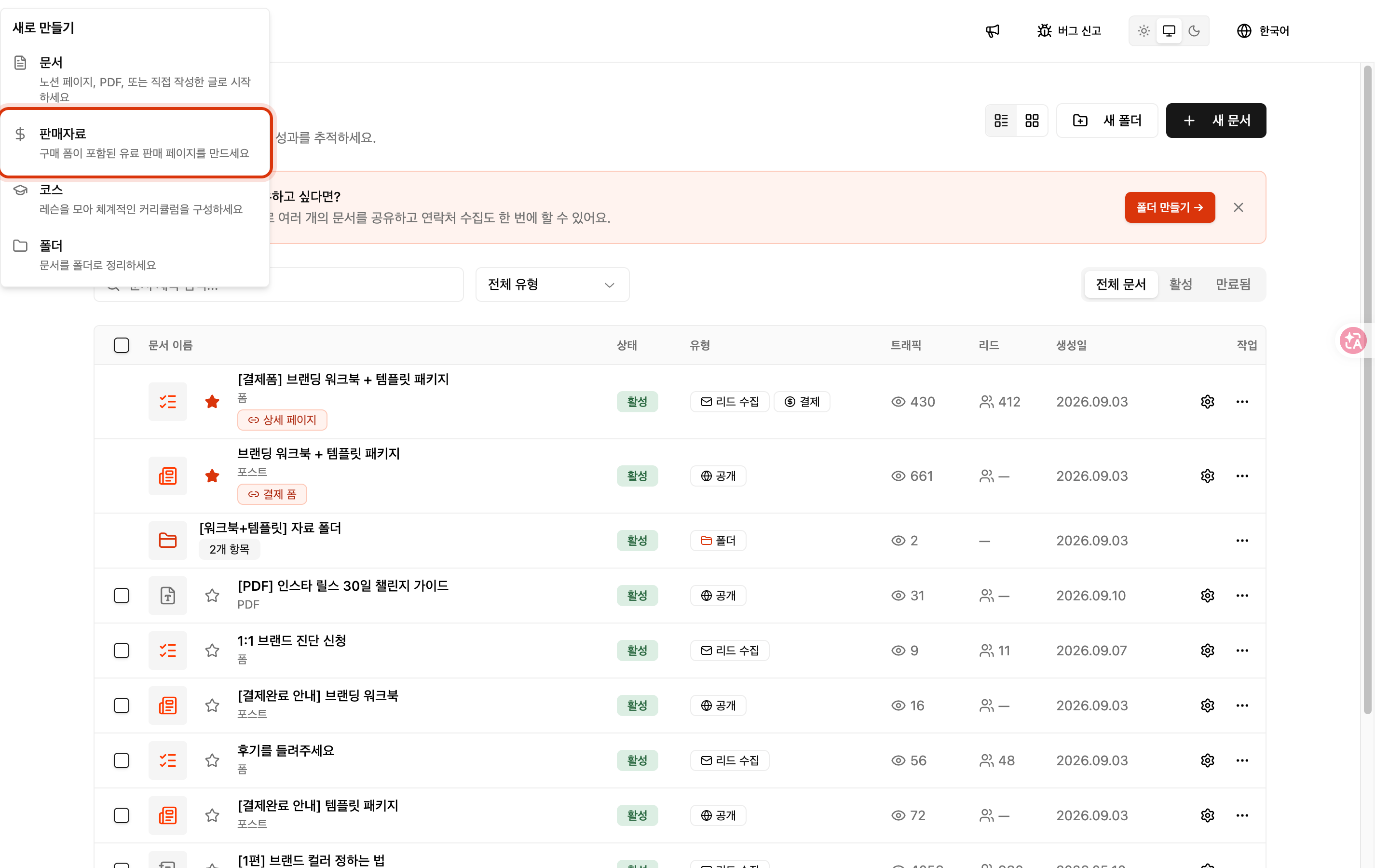Star the [PDF] 인스타 릴스 document
Screen dimensions: 1389x868
212,596
